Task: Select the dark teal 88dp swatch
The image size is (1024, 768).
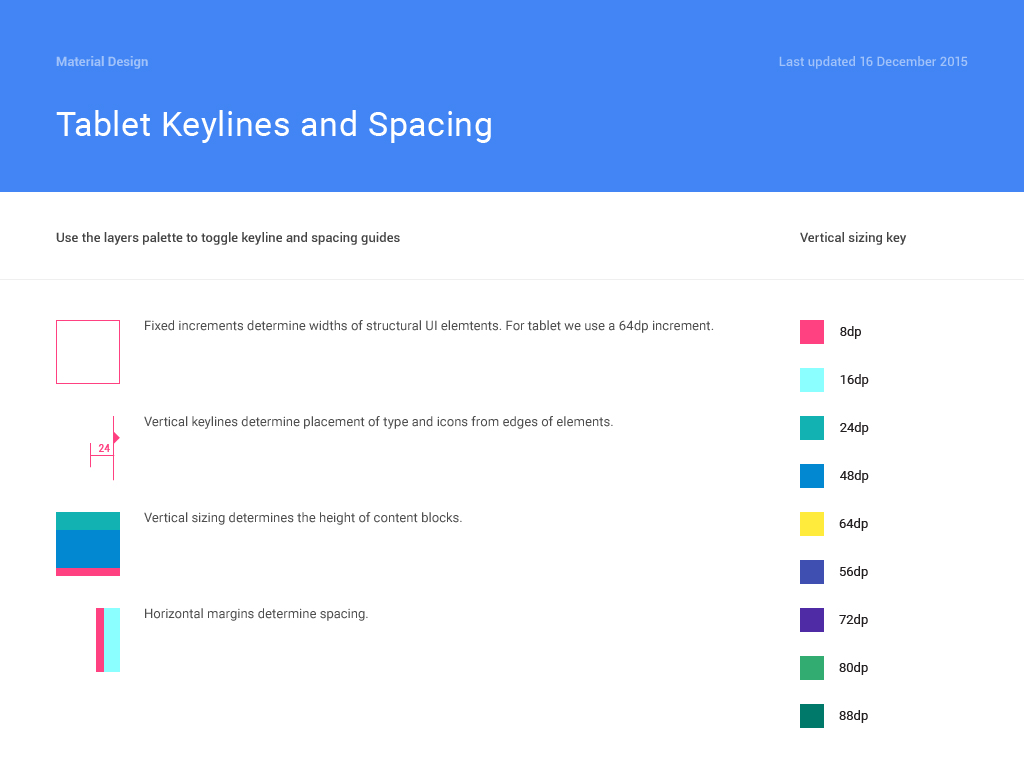Action: pos(812,716)
